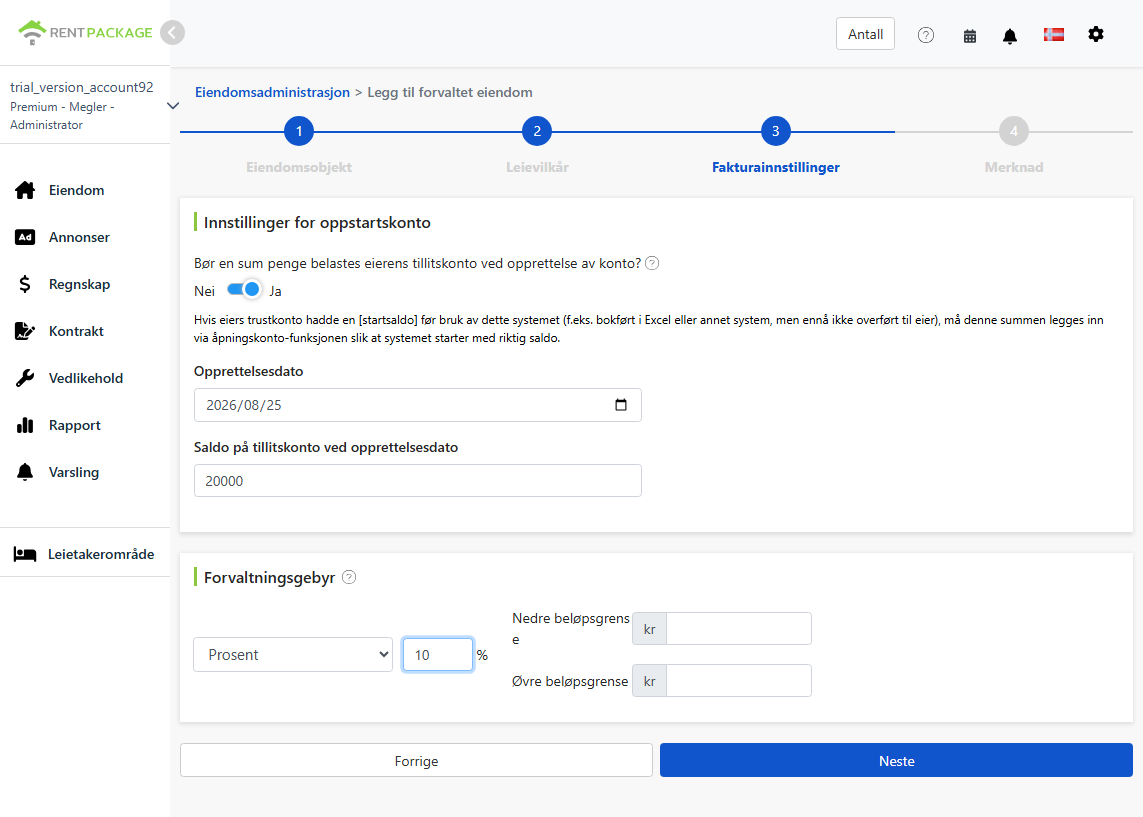Screen dimensions: 1143x817
Task: Follow the Eiendomsadministrasjon breadcrumb link
Action: click(273, 93)
